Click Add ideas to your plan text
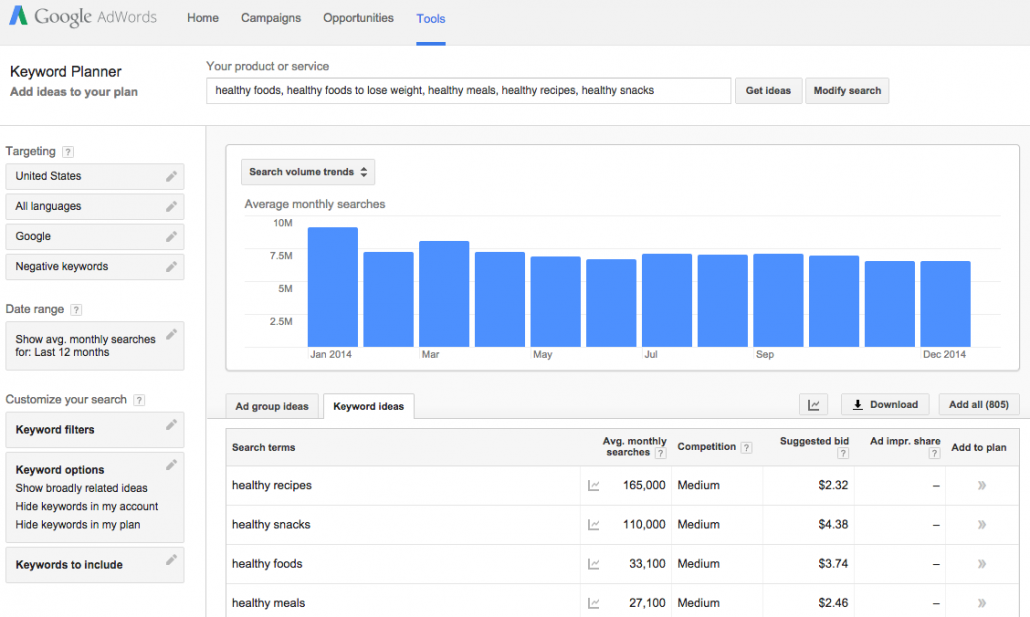 [74, 92]
